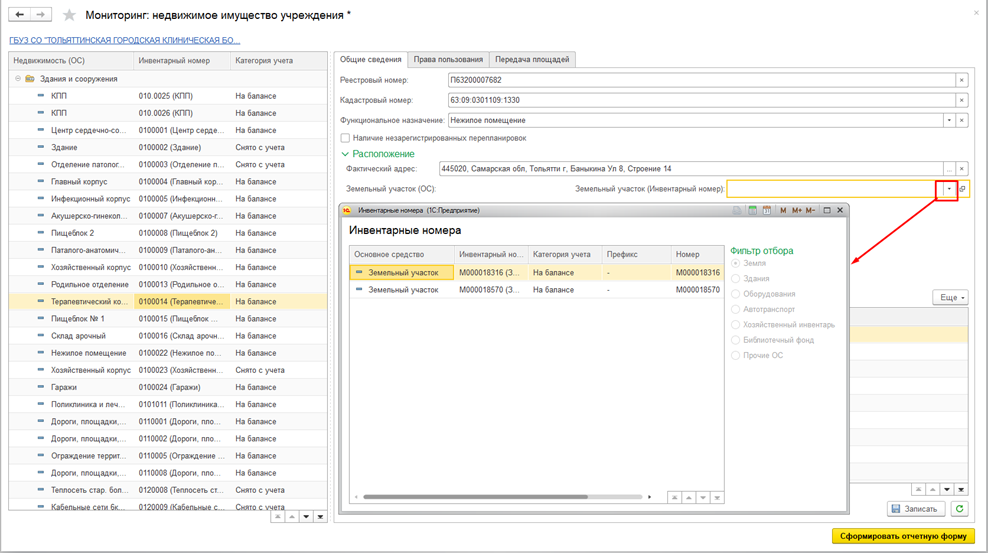Open address editor via the ellipsis button
Screen dimensions: 988x553
pyautogui.click(x=949, y=169)
